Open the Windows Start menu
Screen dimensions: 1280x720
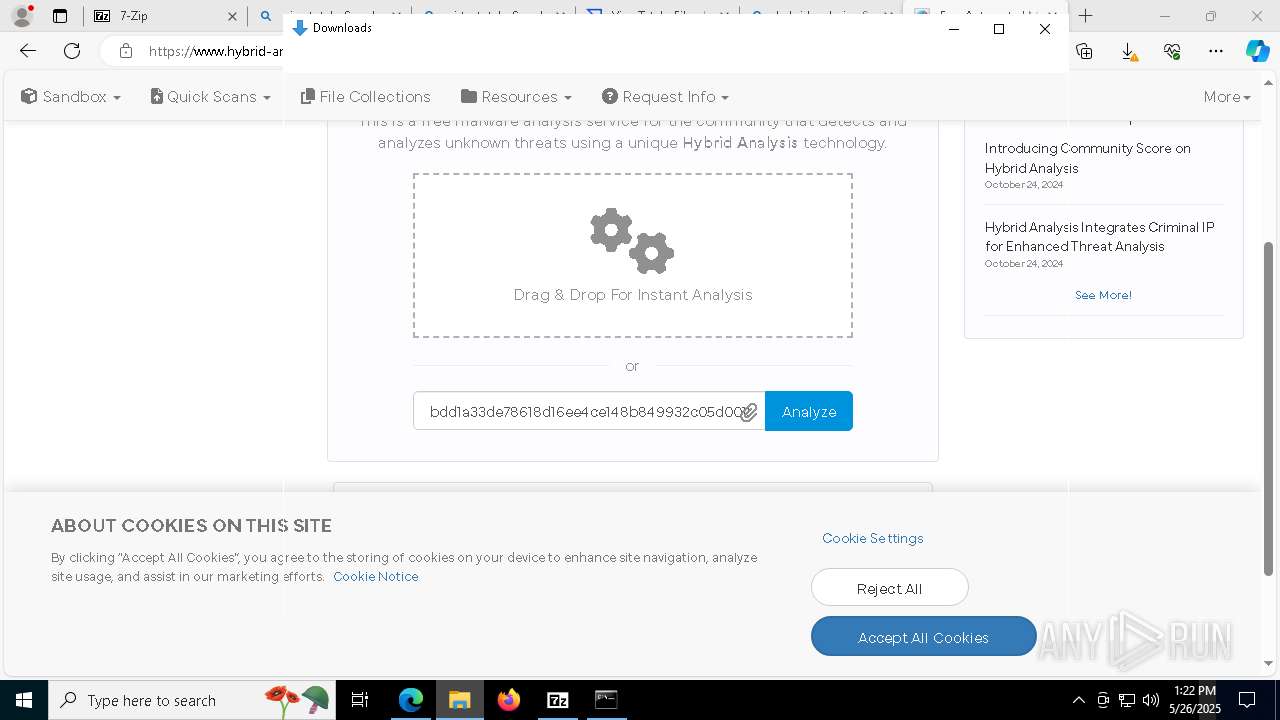click(24, 700)
